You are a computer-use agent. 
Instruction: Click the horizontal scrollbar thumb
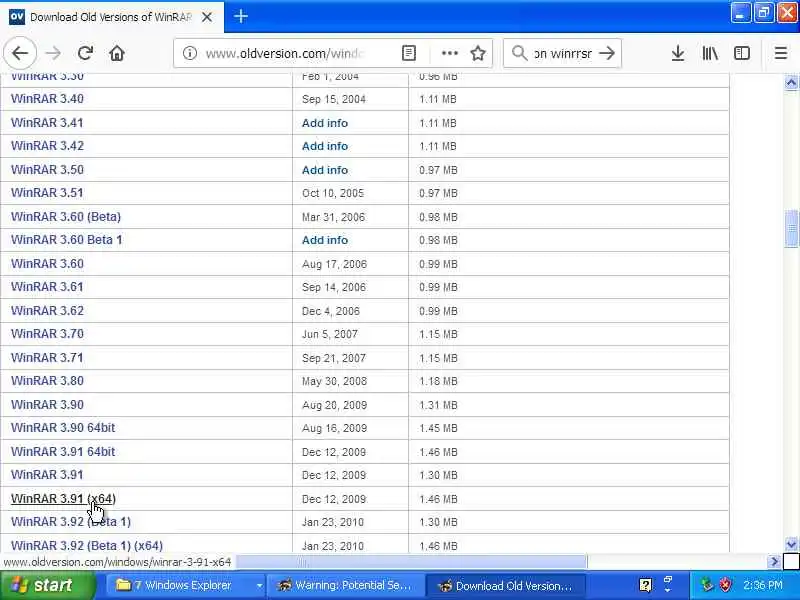click(x=411, y=562)
